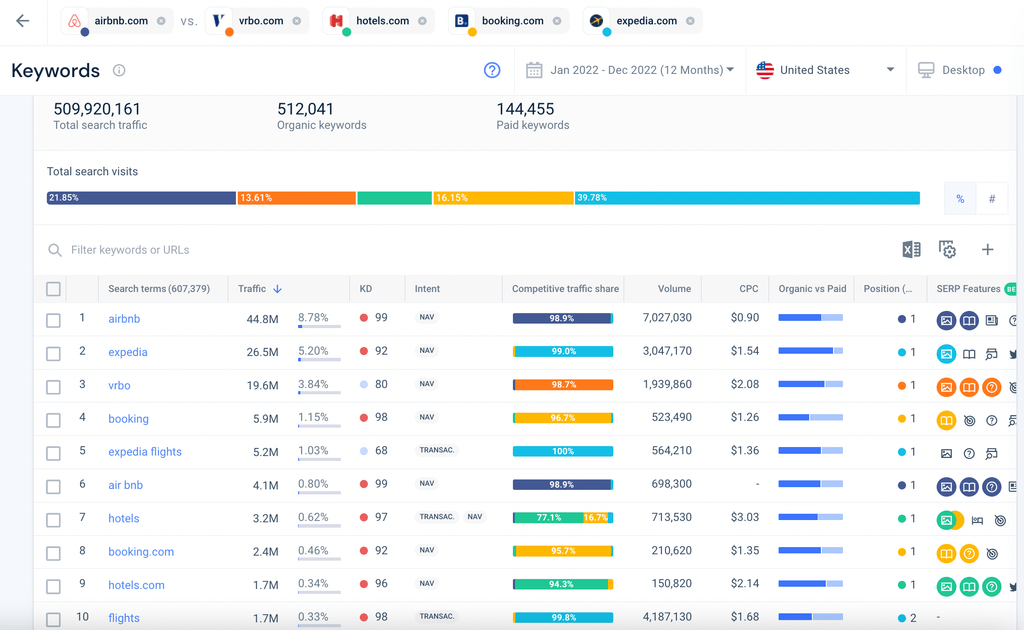Click the knowledge panel SERP icon in airbnb row
The height and width of the screenshot is (630, 1024).
pos(969,321)
